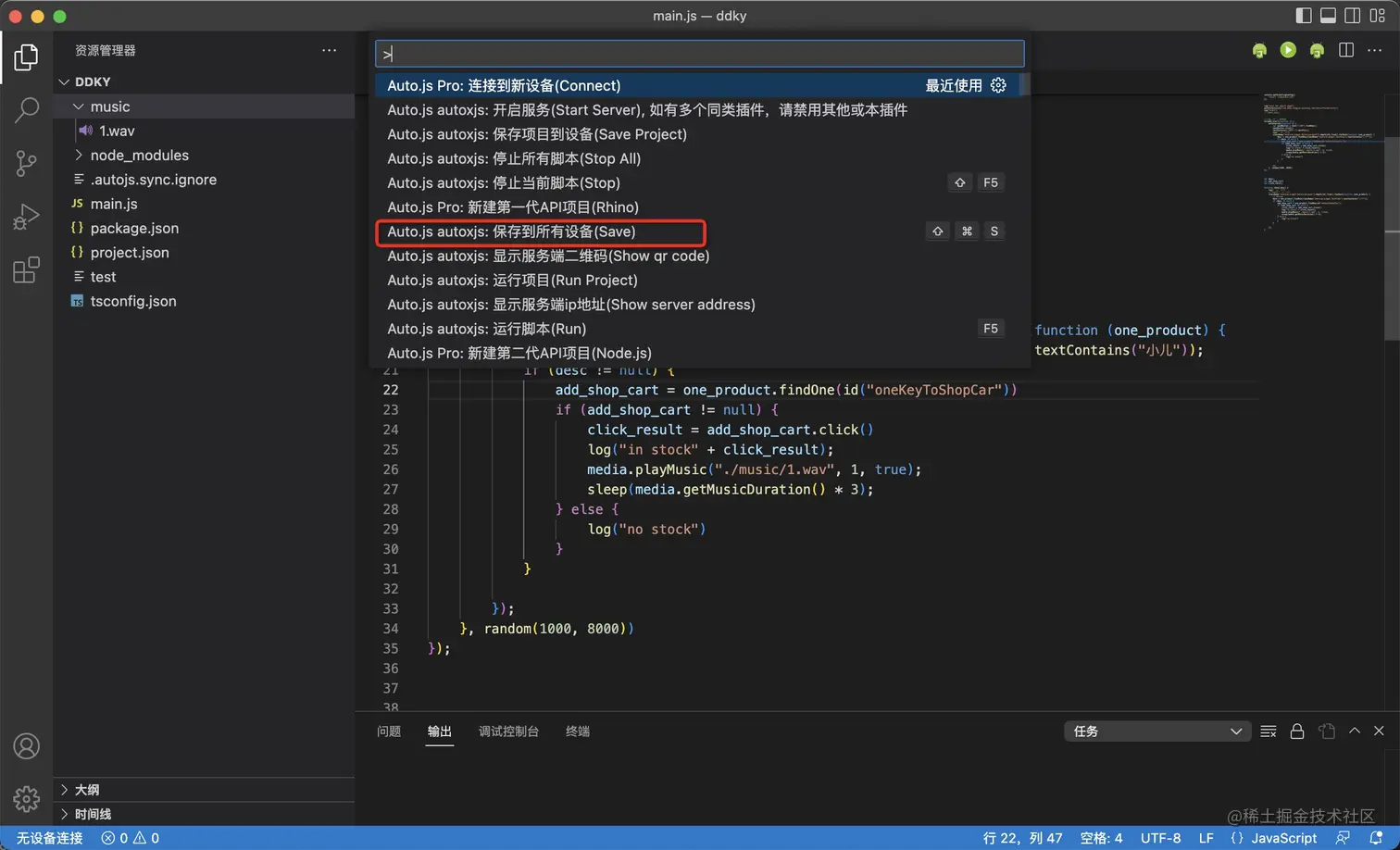Open the Manage gear icon in activity bar
Viewport: 1400px width, 850px height.
click(x=27, y=798)
